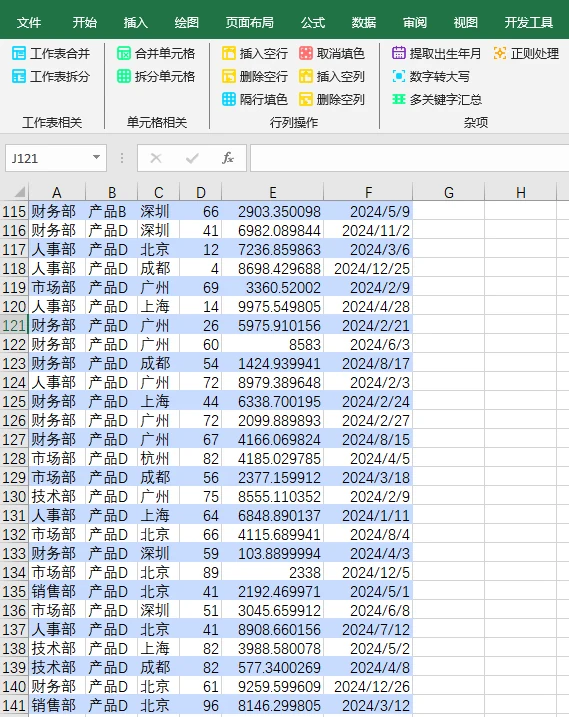Click the formula bar confirm checkmark icon
569x717 pixels.
[x=192, y=158]
